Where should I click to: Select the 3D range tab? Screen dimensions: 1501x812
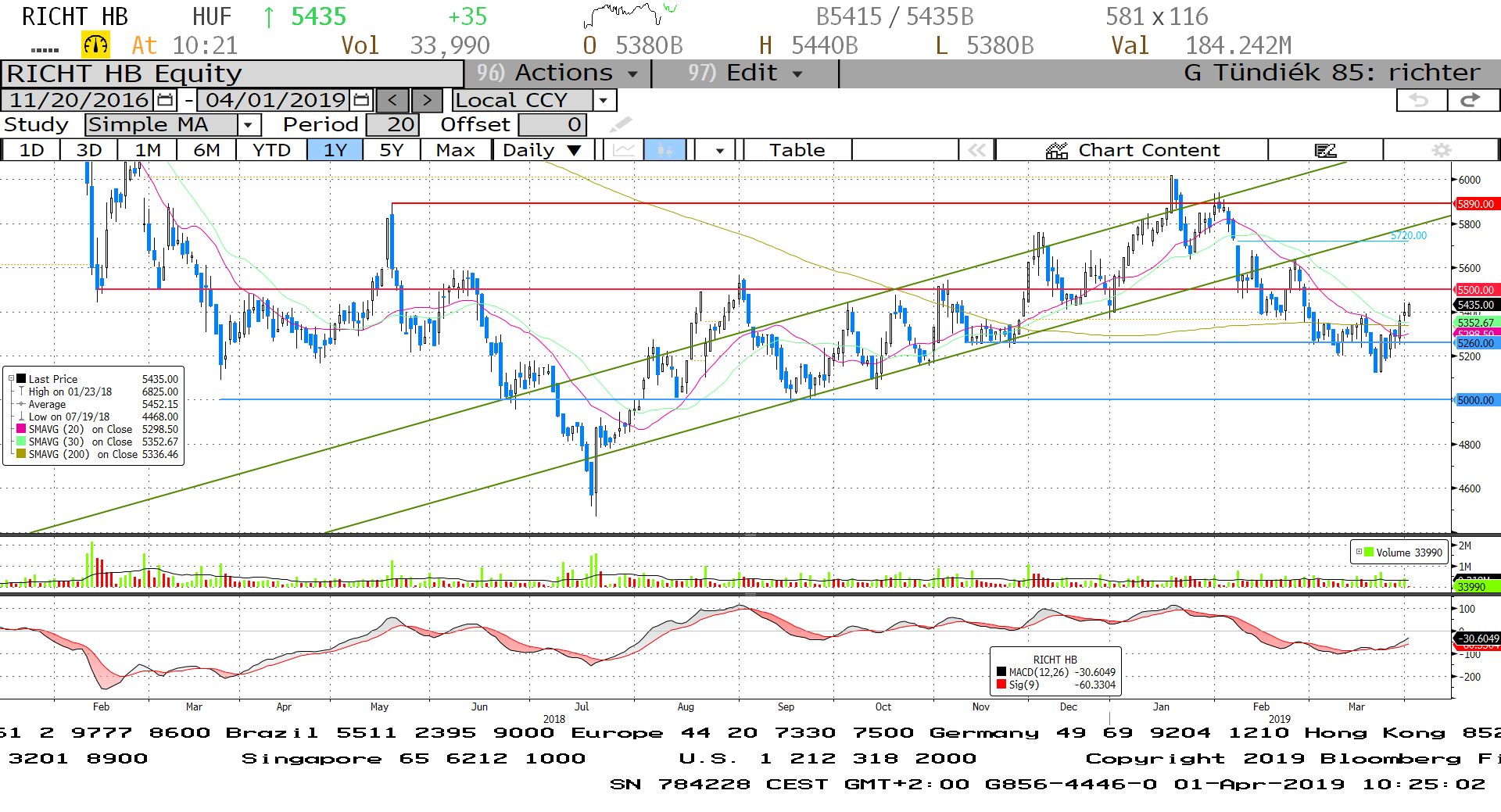pos(89,150)
